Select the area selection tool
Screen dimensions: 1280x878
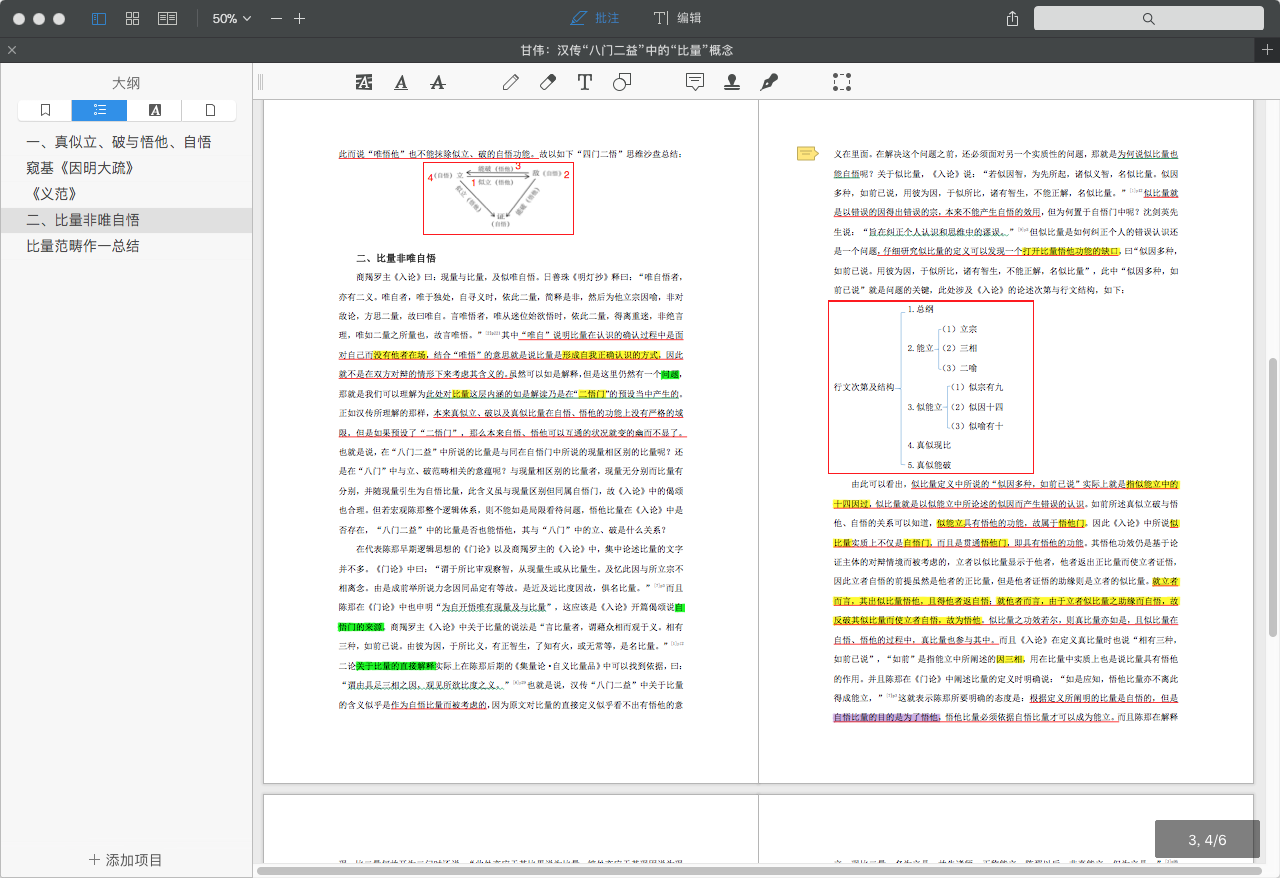click(x=842, y=82)
